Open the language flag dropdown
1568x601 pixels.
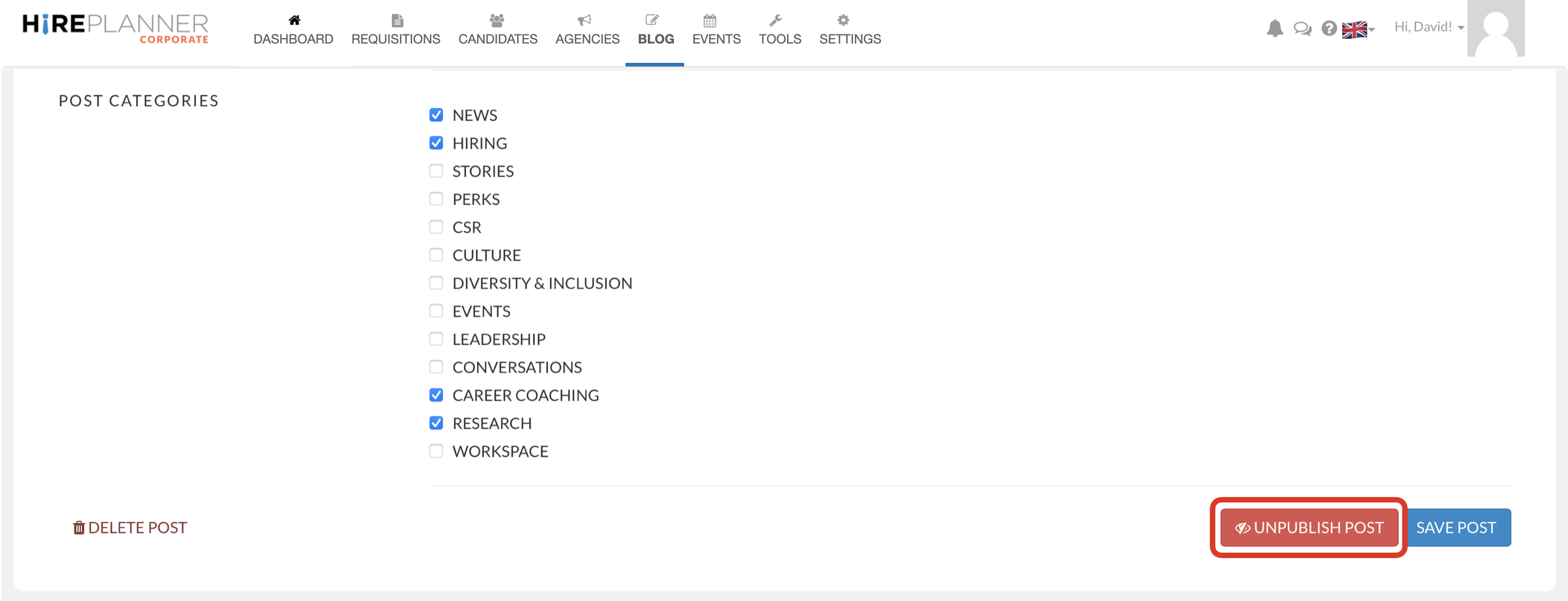[x=1356, y=28]
